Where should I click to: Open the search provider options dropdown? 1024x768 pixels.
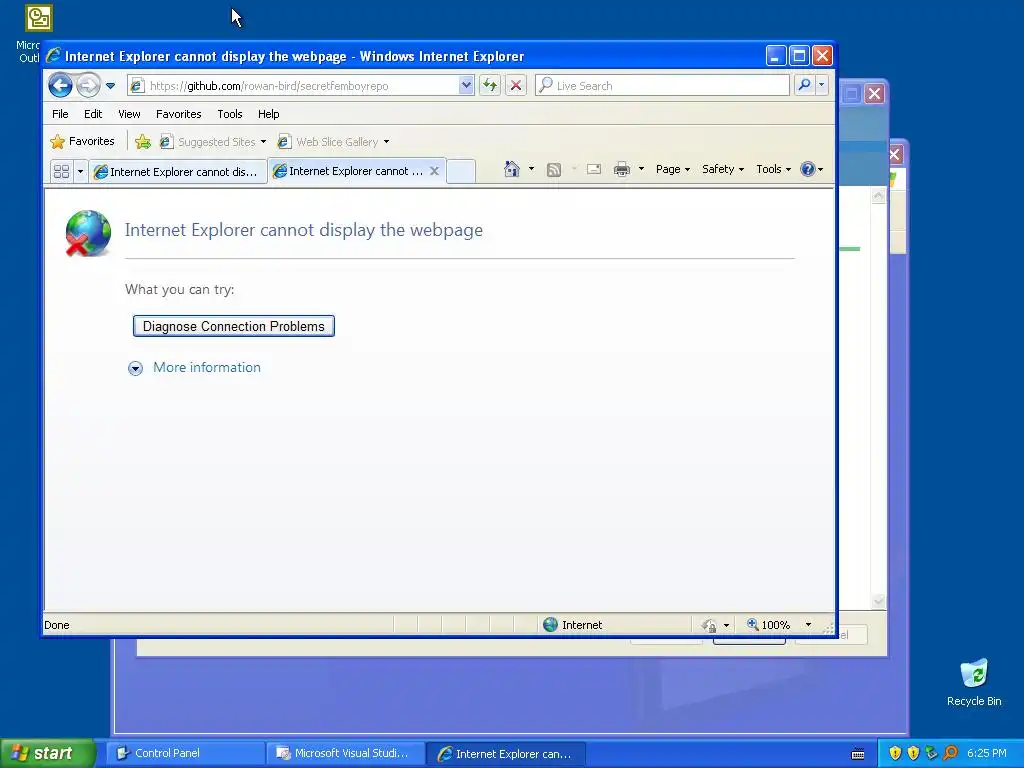click(x=822, y=86)
